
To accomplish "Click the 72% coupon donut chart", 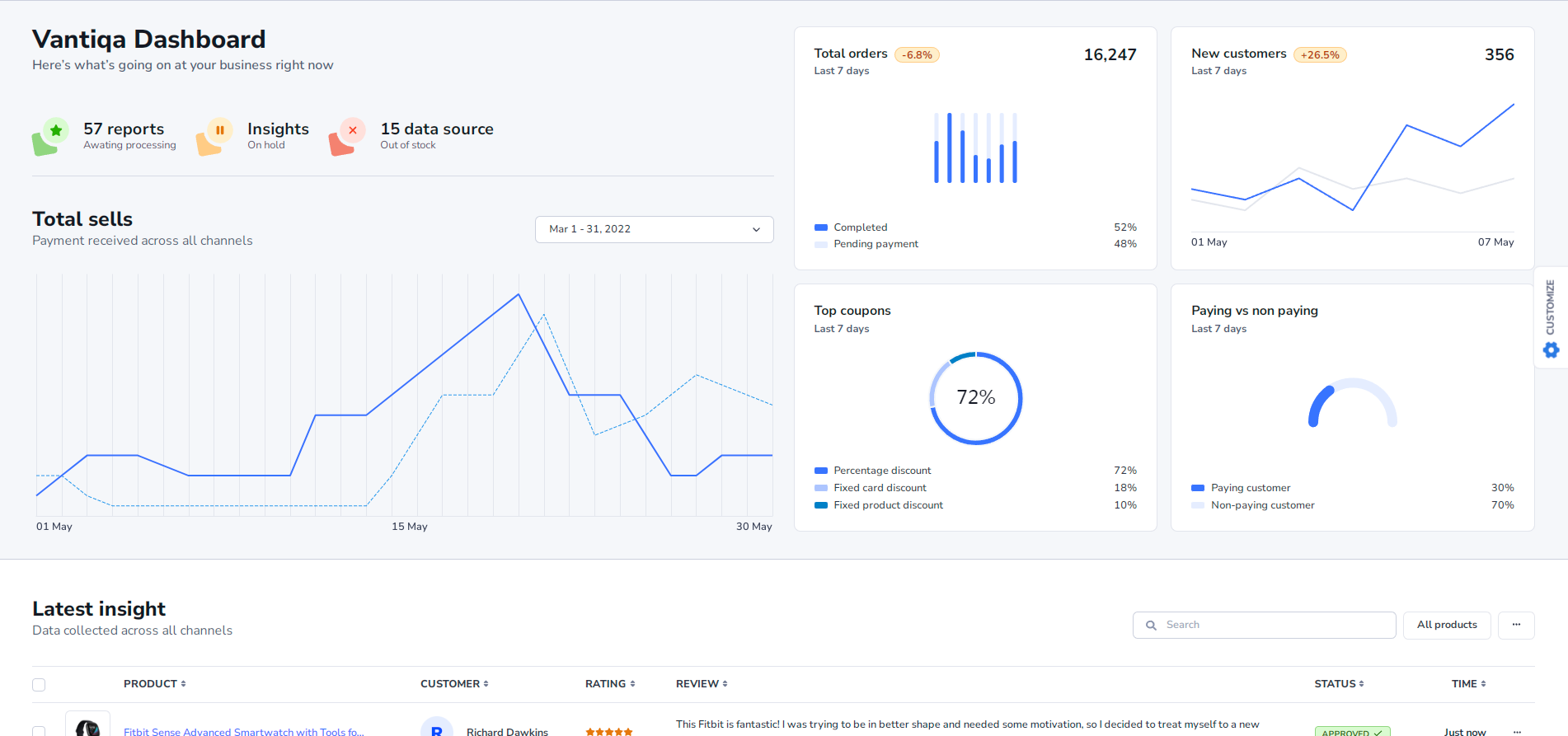I will 976,398.
